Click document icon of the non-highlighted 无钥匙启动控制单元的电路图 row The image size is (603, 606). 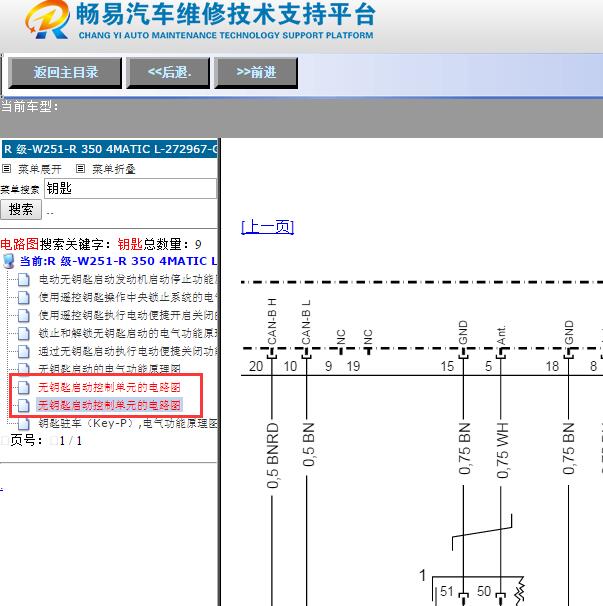click(24, 387)
